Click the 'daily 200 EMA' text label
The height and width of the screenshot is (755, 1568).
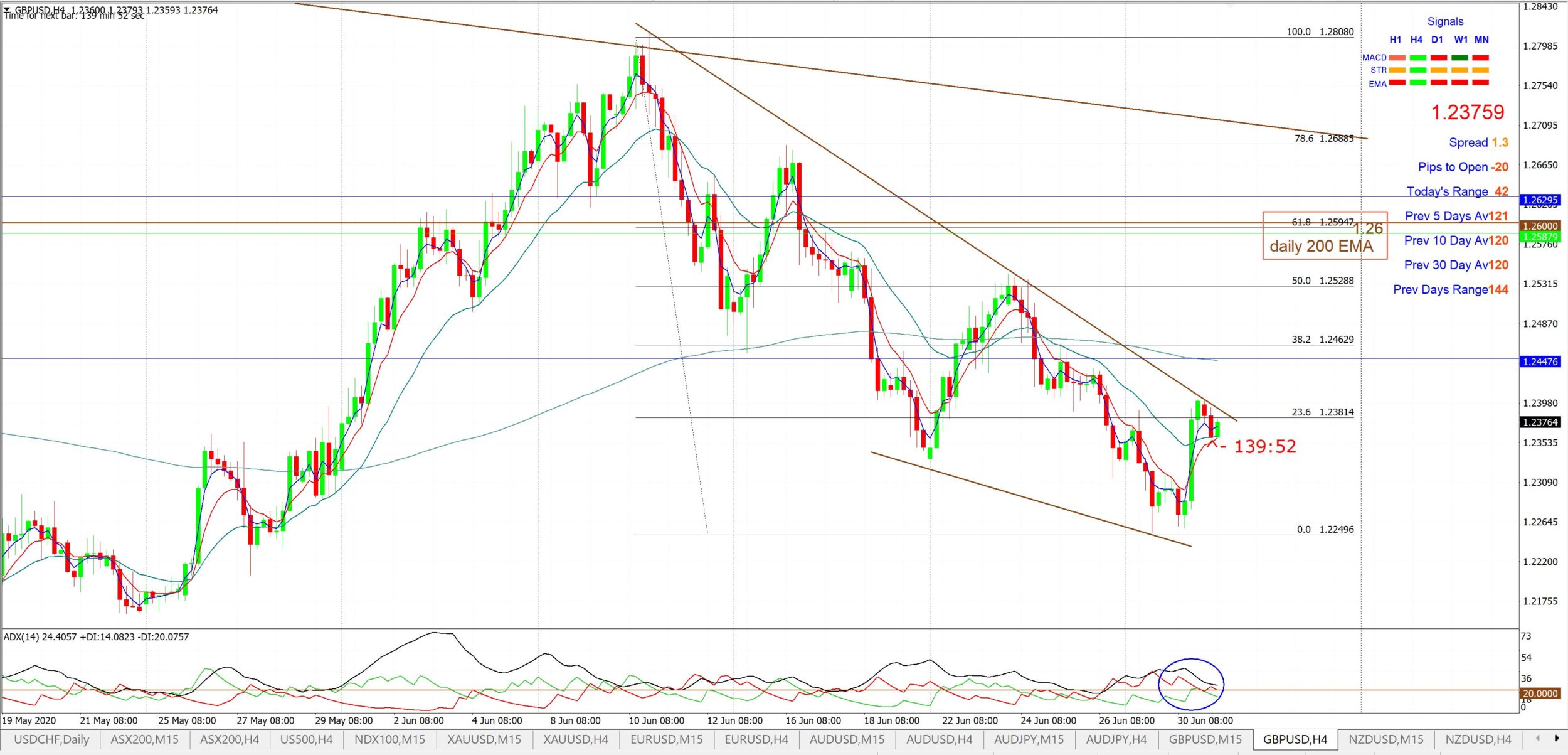tap(1321, 246)
